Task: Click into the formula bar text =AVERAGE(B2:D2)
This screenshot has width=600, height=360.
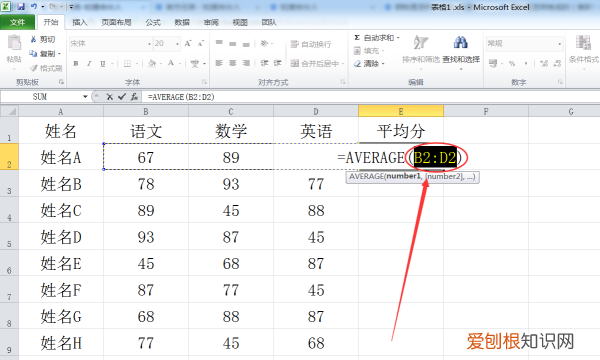Action: 181,97
